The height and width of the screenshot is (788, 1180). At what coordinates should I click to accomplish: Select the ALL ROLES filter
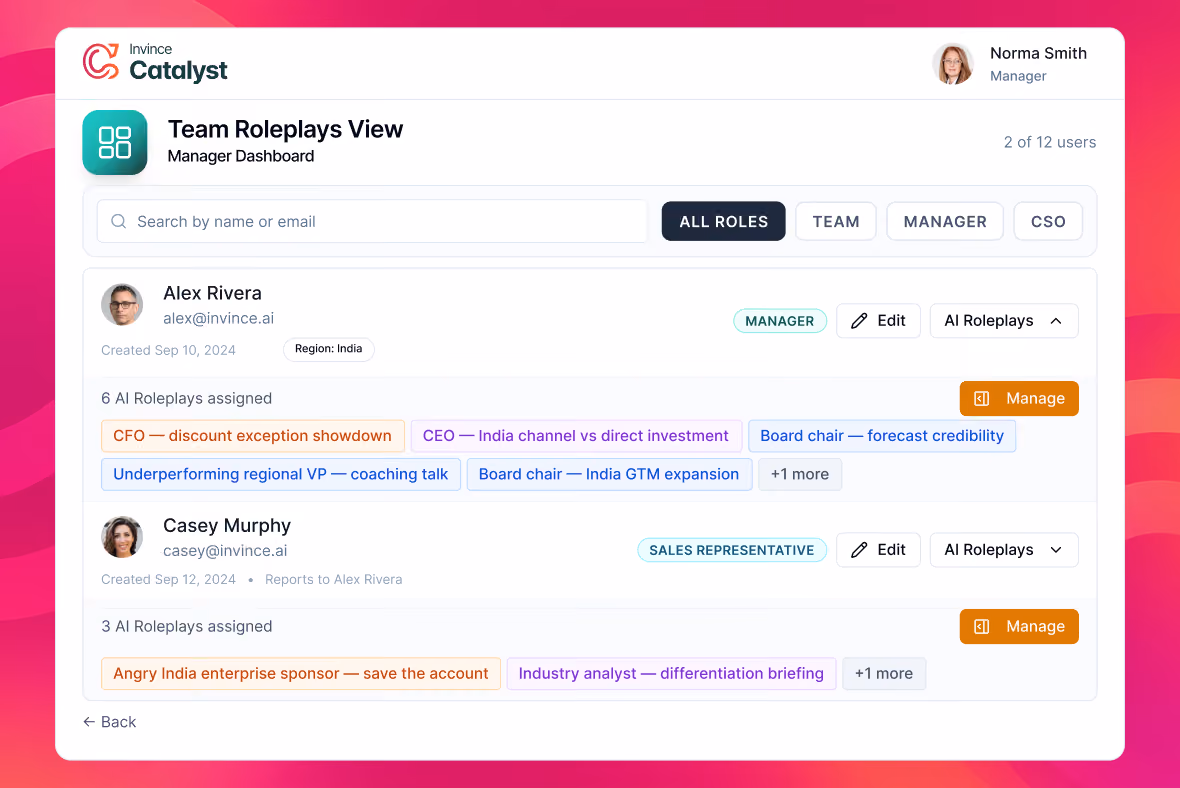pyautogui.click(x=723, y=221)
